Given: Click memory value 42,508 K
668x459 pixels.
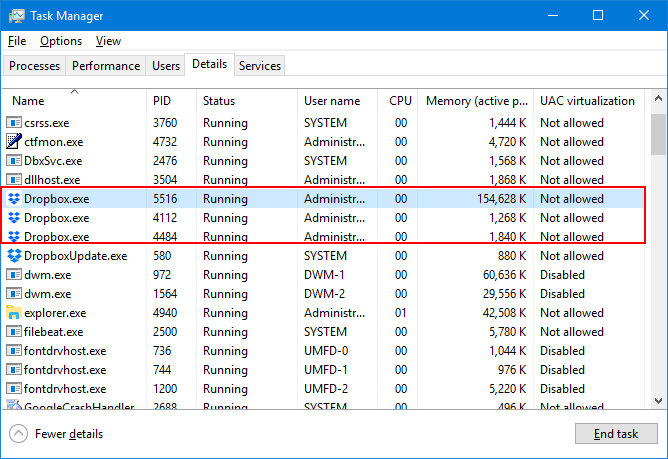Looking at the screenshot, I should click(x=504, y=313).
